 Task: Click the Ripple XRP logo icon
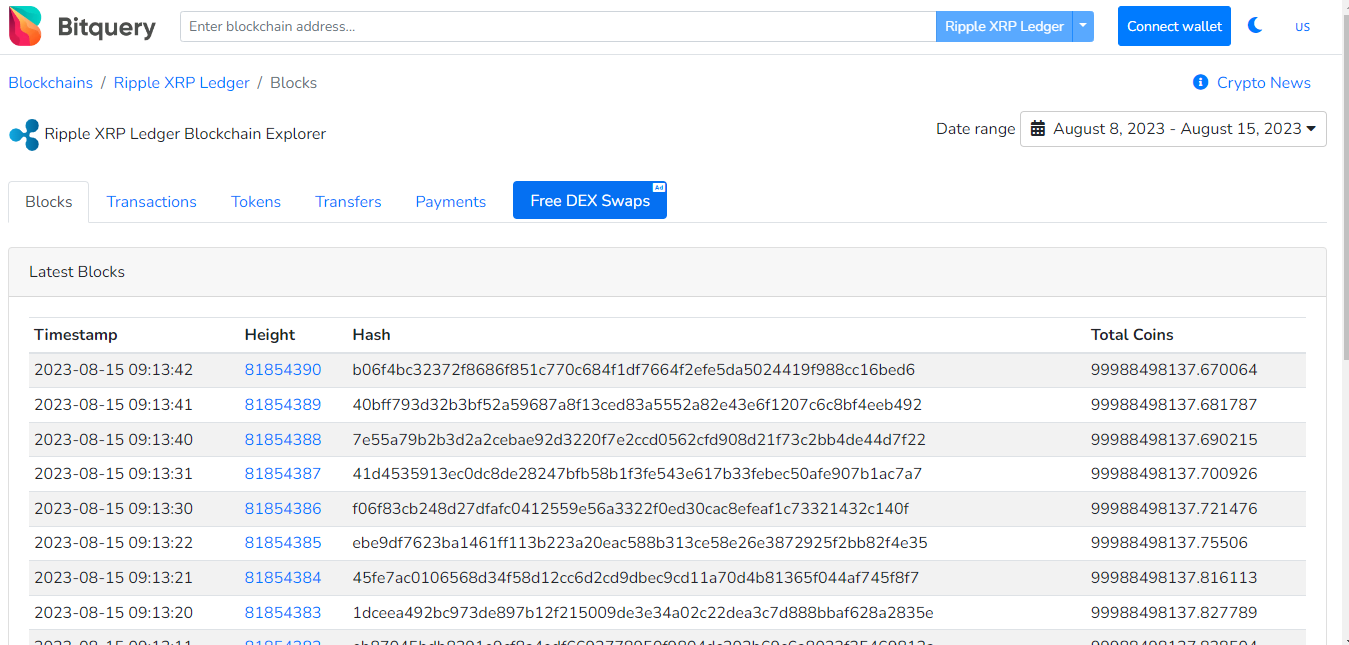pyautogui.click(x=24, y=134)
